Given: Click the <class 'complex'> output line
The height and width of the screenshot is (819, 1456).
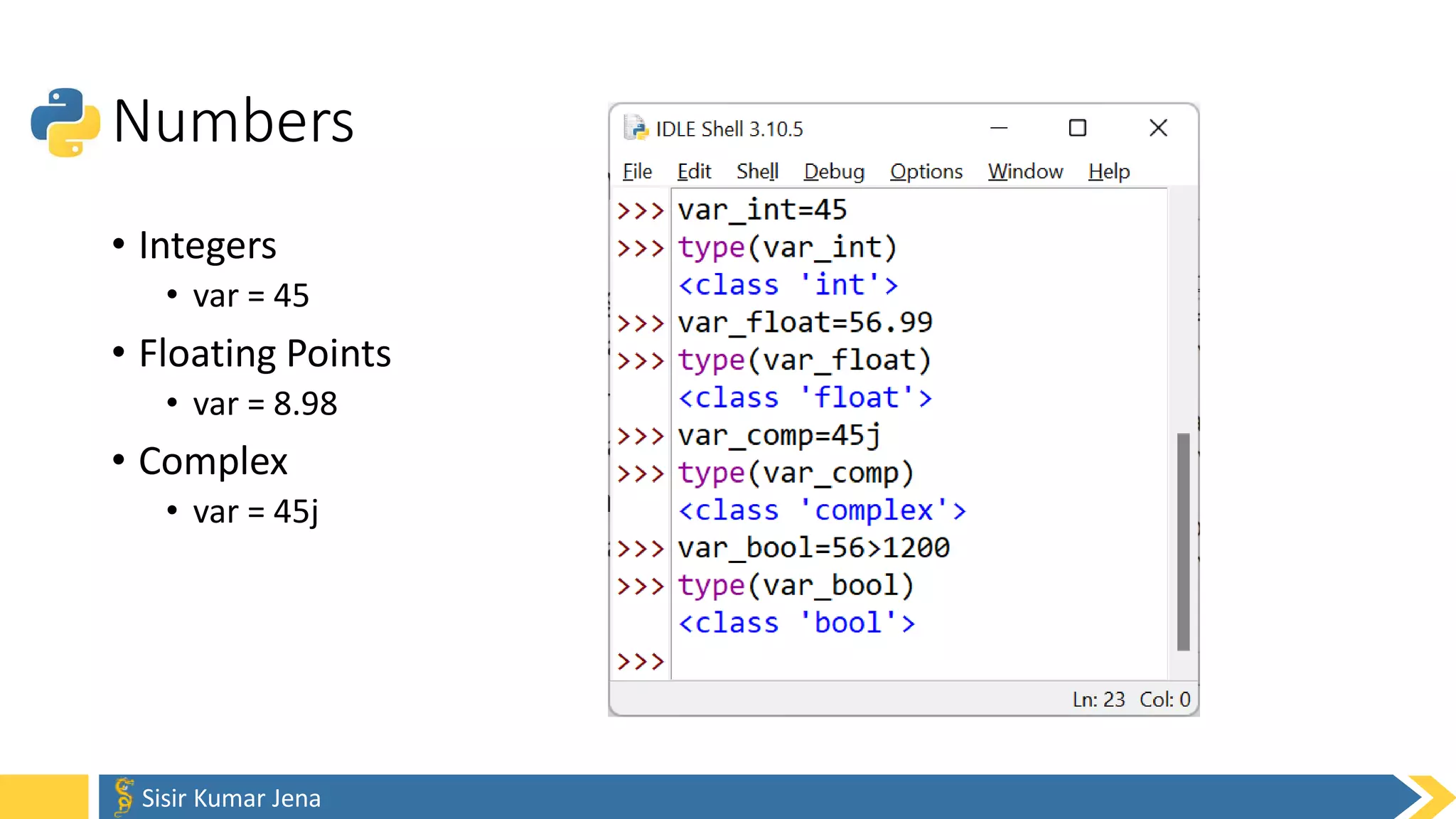Looking at the screenshot, I should pyautogui.click(x=822, y=510).
